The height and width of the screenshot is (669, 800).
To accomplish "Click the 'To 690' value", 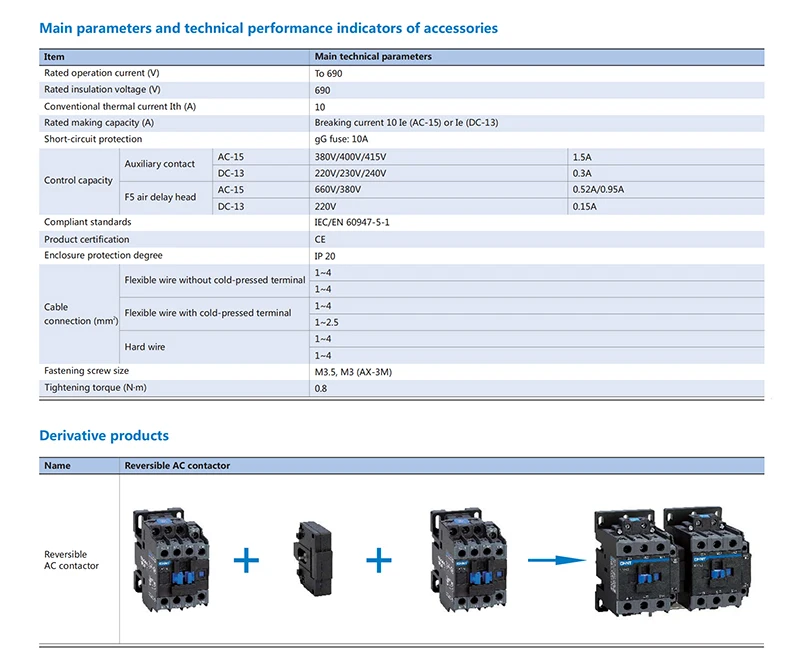I will (x=328, y=73).
